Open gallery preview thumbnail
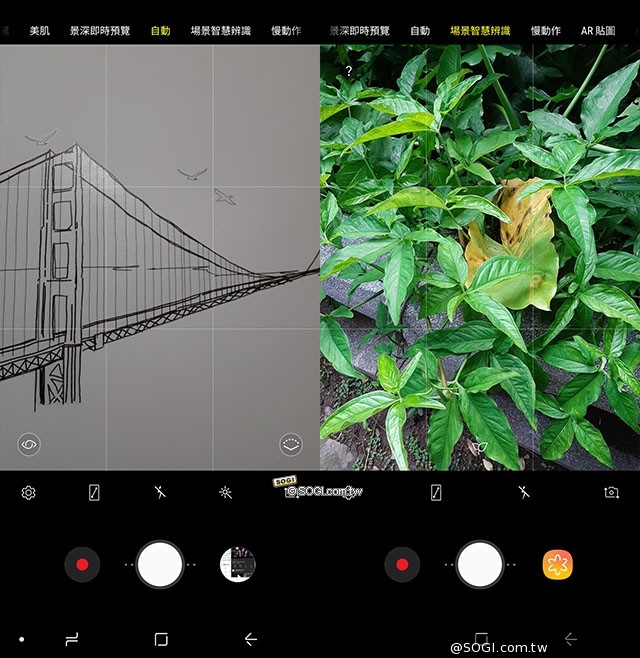Image resolution: width=640 pixels, height=658 pixels. point(238,564)
